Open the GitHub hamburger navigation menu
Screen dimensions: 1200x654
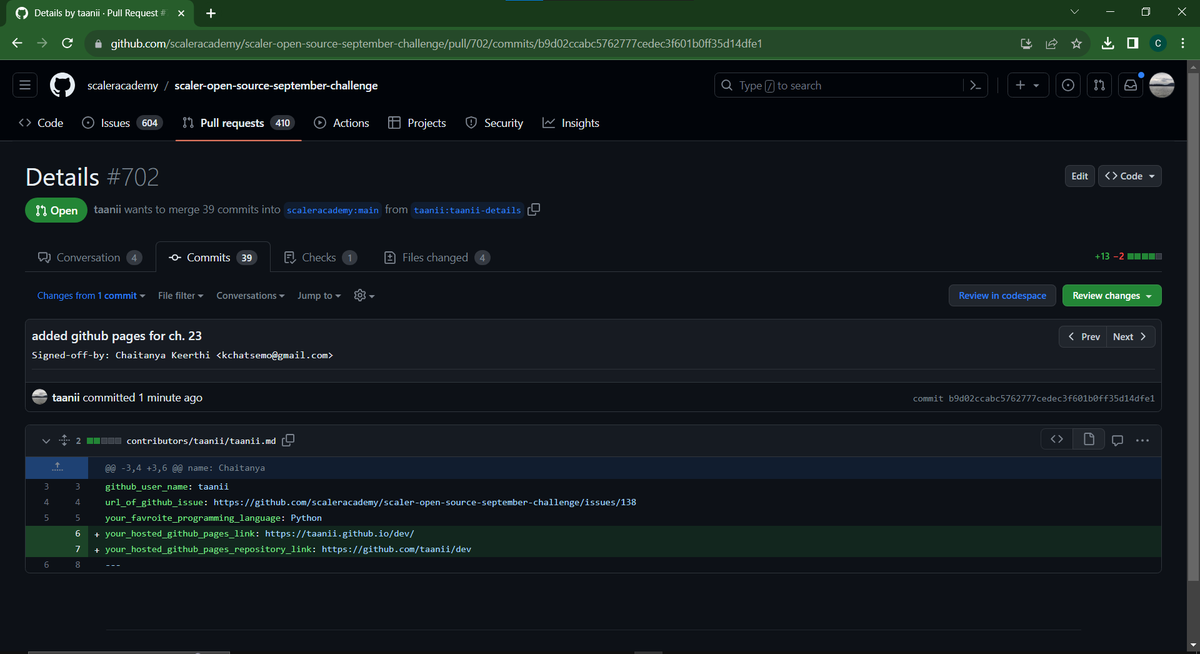point(23,86)
